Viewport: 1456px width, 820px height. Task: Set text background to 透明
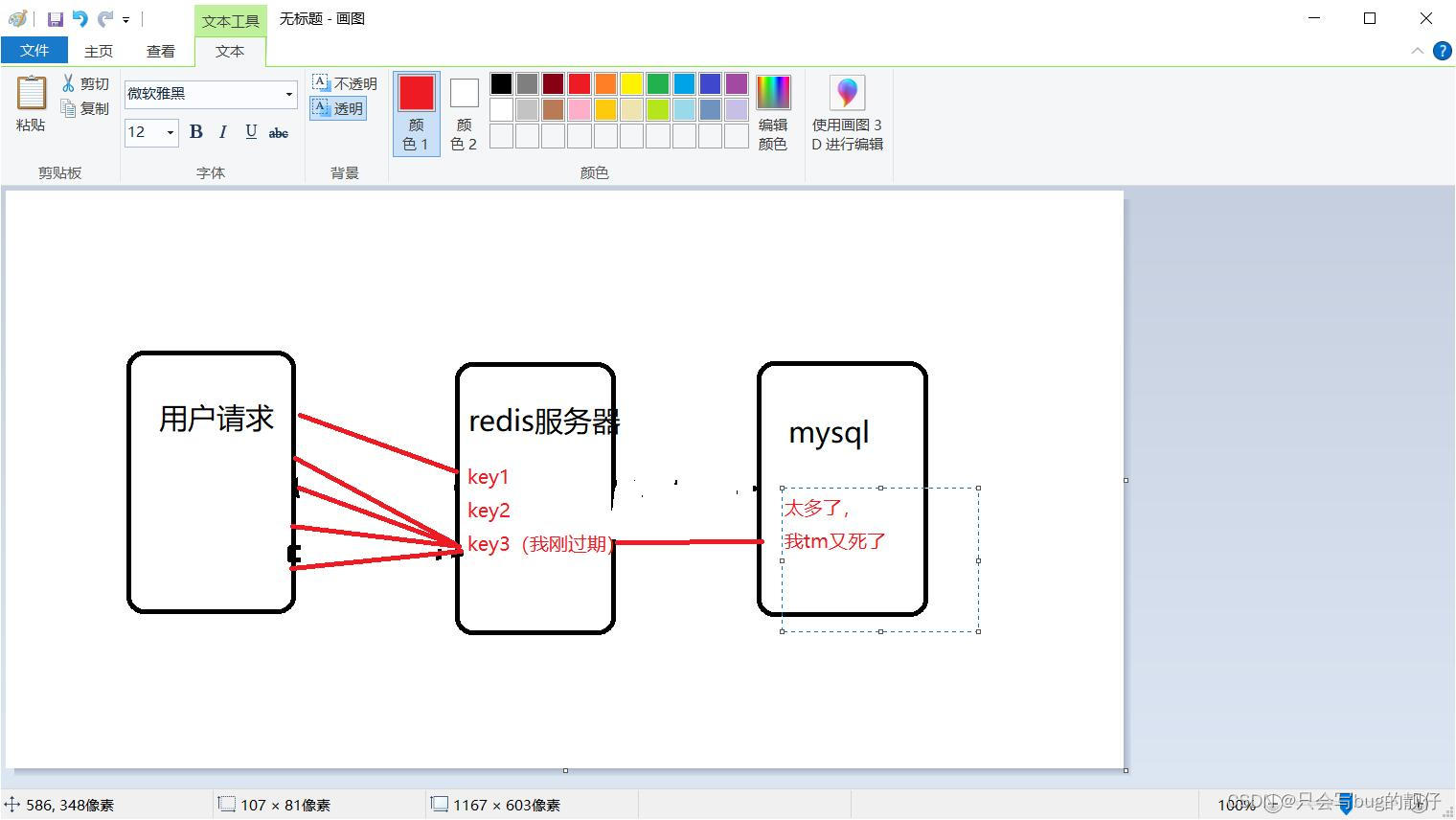coord(338,108)
